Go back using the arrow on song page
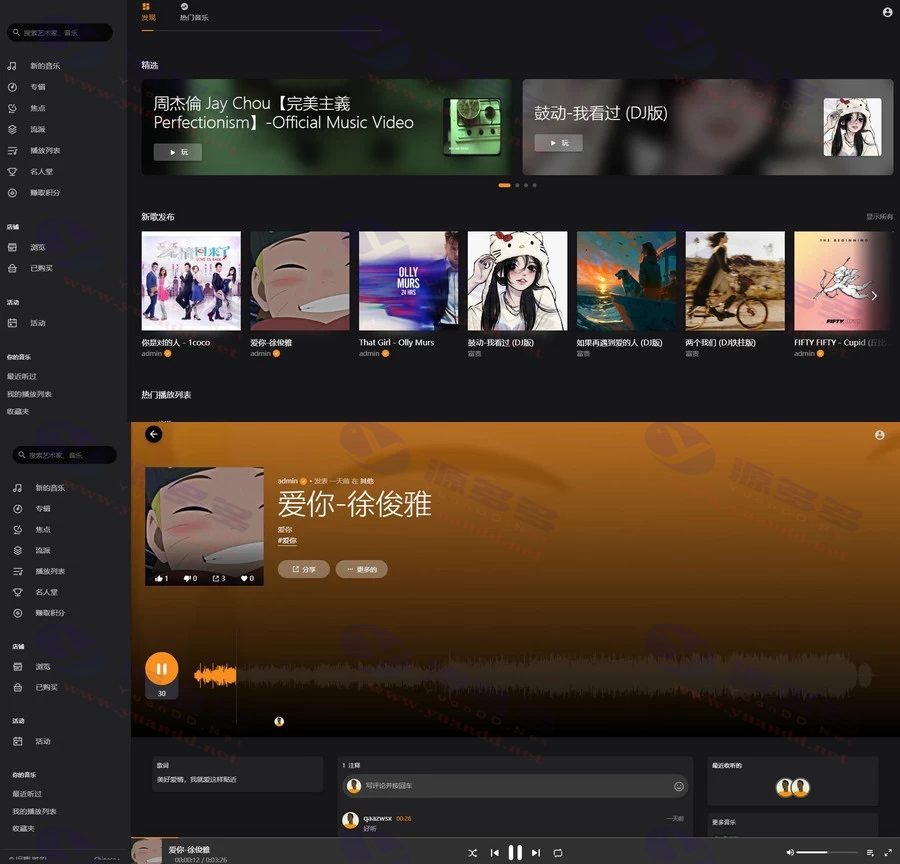 [153, 434]
